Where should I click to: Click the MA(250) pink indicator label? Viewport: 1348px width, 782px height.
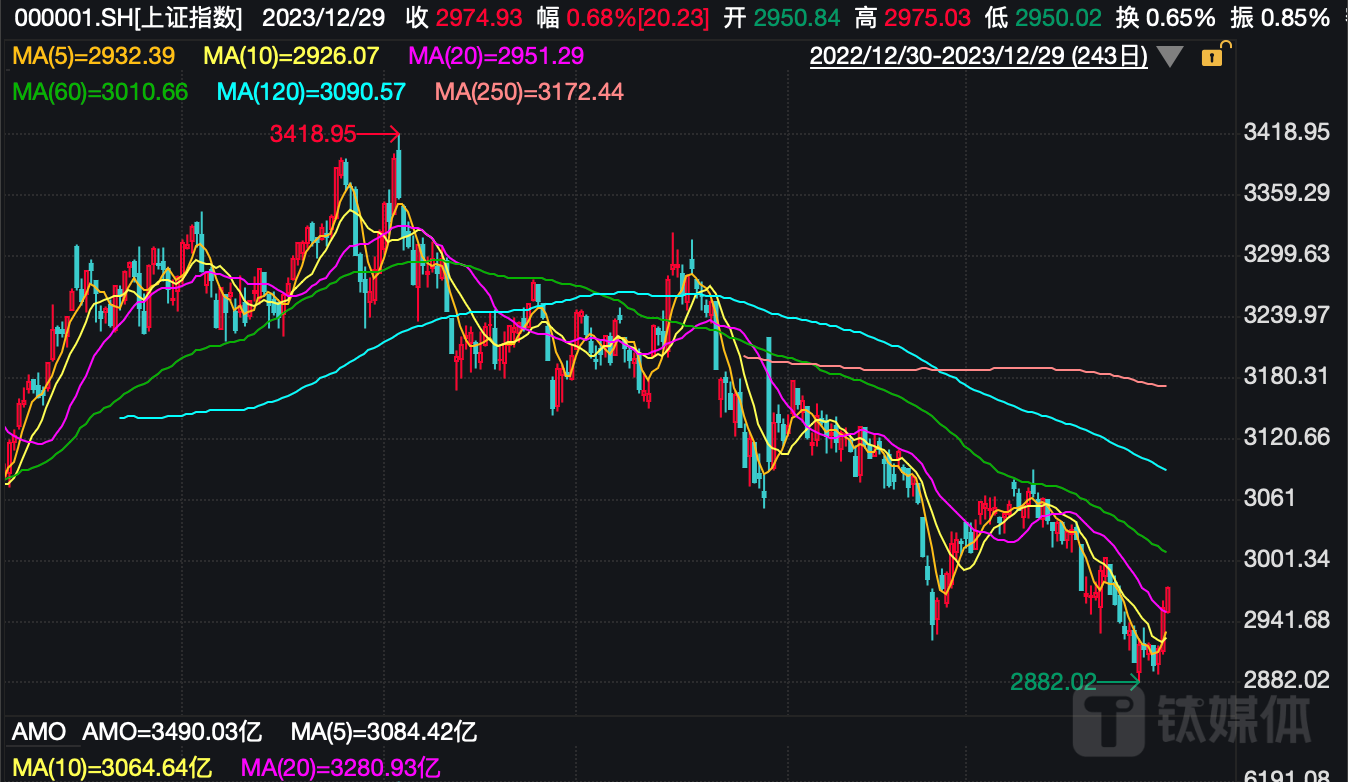point(529,92)
